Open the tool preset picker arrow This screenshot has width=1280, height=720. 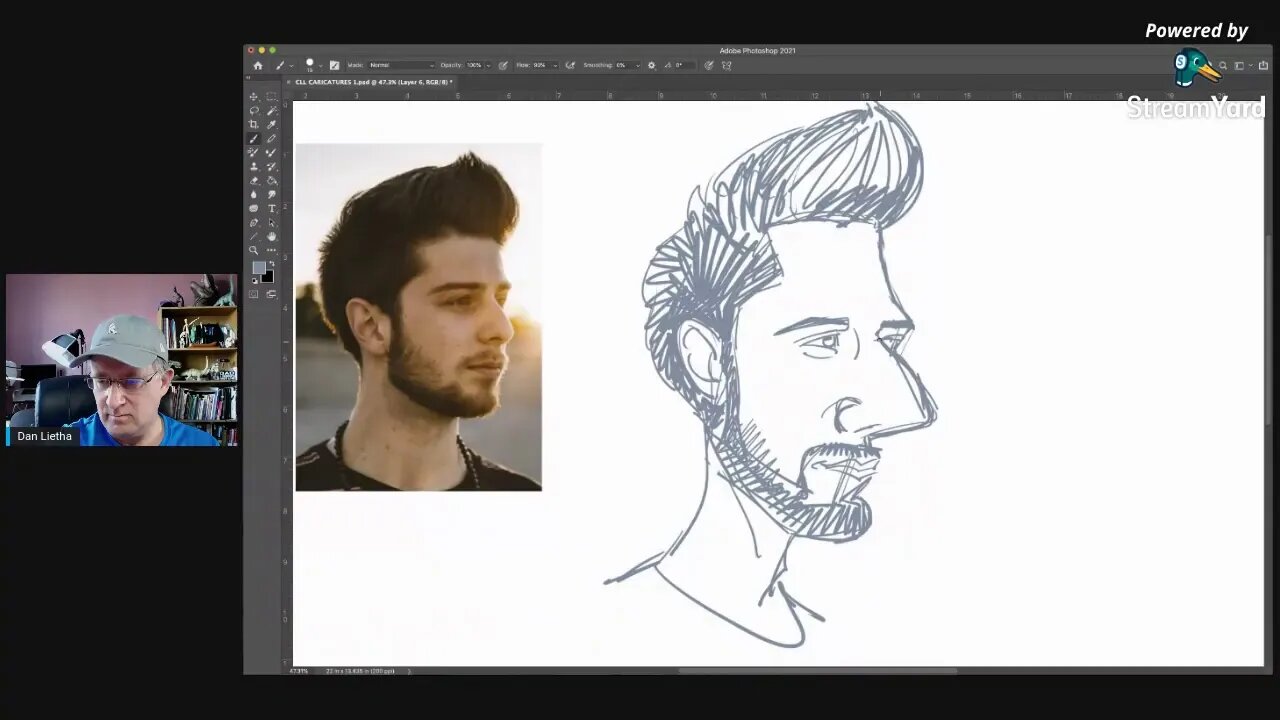pyautogui.click(x=292, y=66)
